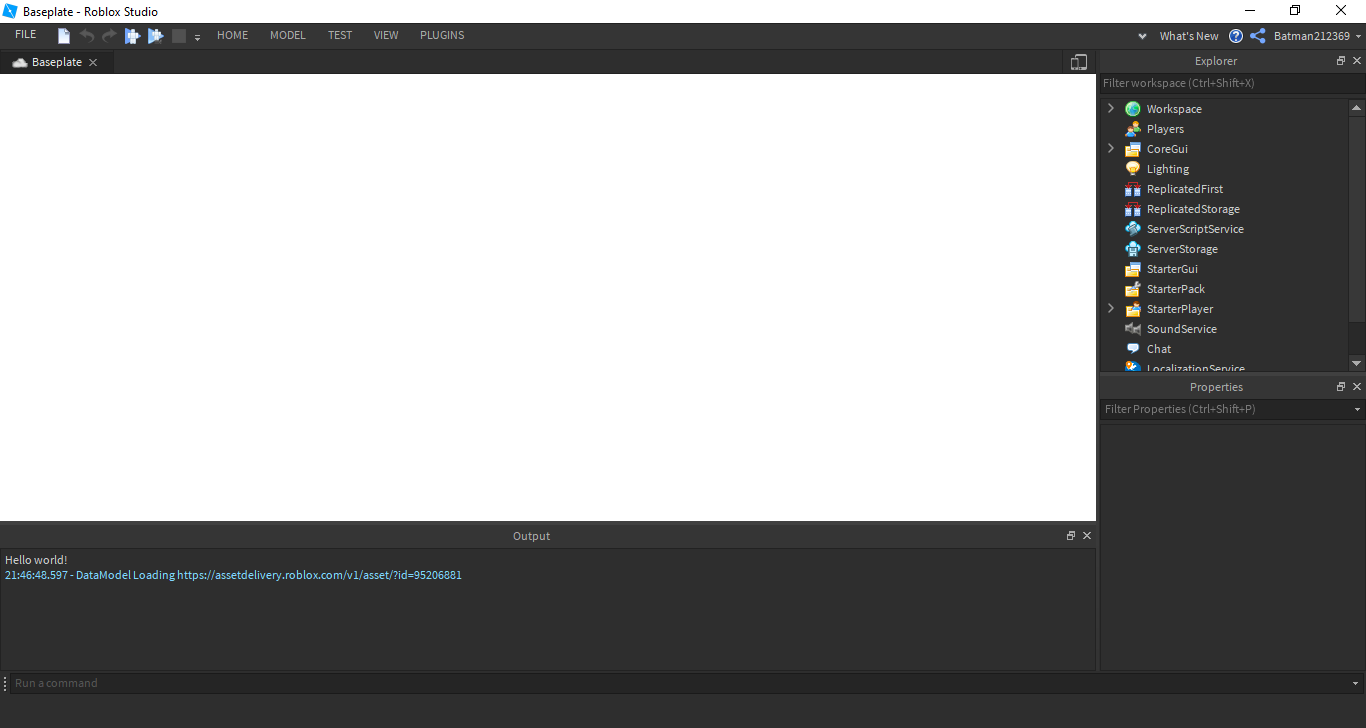Image resolution: width=1366 pixels, height=728 pixels.
Task: Select the LocalizationService row in Explorer
Action: click(1224, 367)
